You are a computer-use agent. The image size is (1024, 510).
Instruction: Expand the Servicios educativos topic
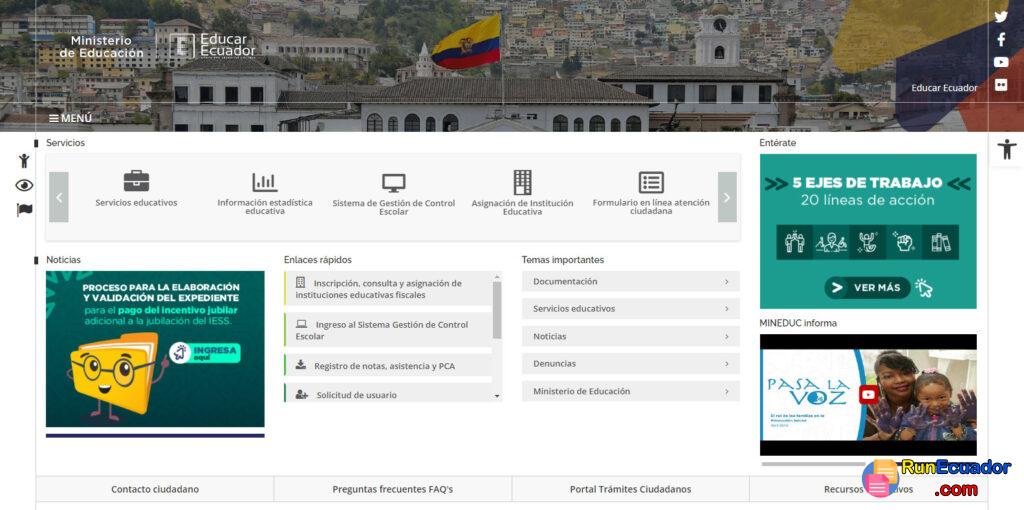631,309
